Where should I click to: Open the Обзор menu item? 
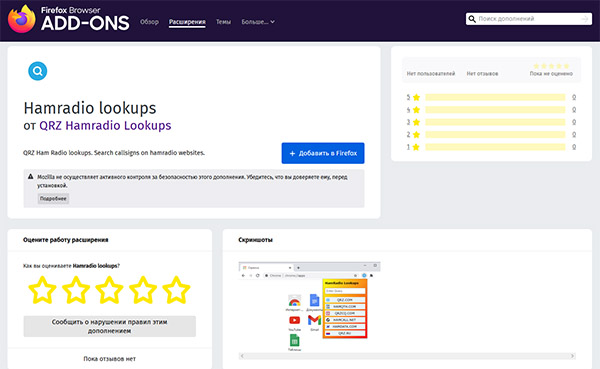click(149, 22)
